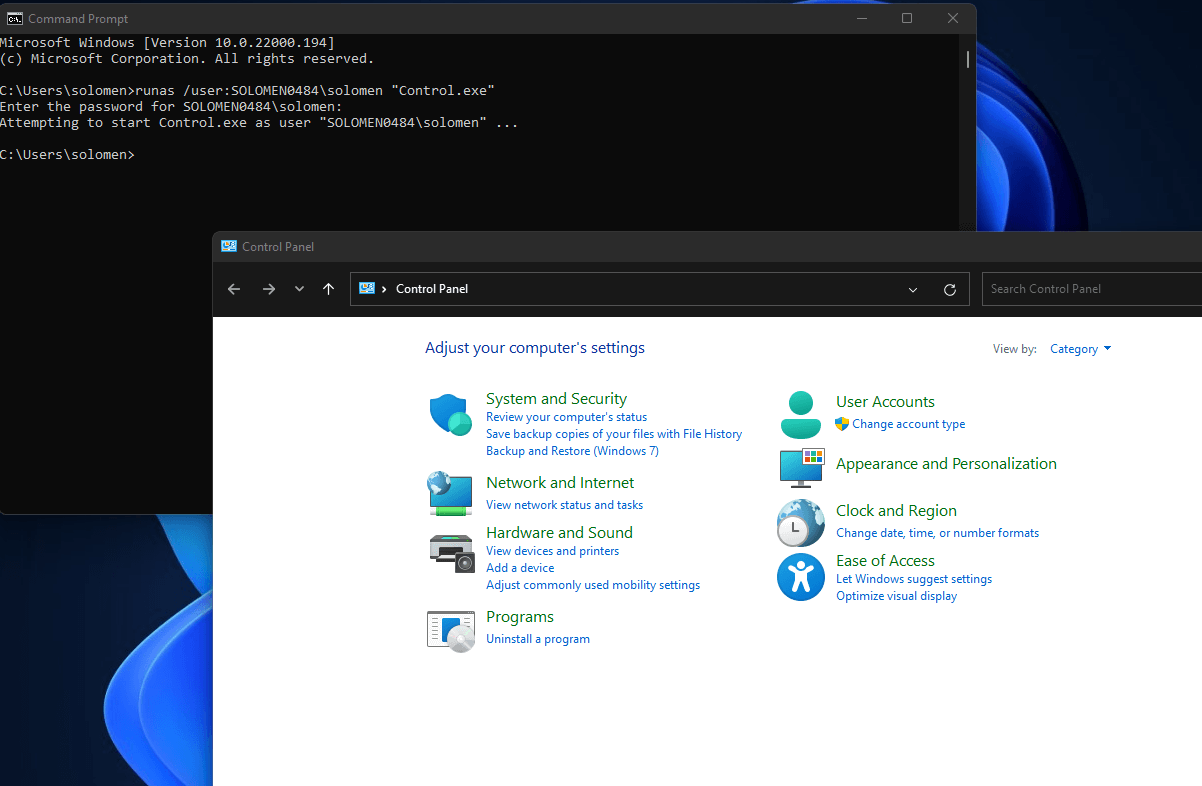
Task: Open the Ease of Access category heading
Action: [x=885, y=561]
